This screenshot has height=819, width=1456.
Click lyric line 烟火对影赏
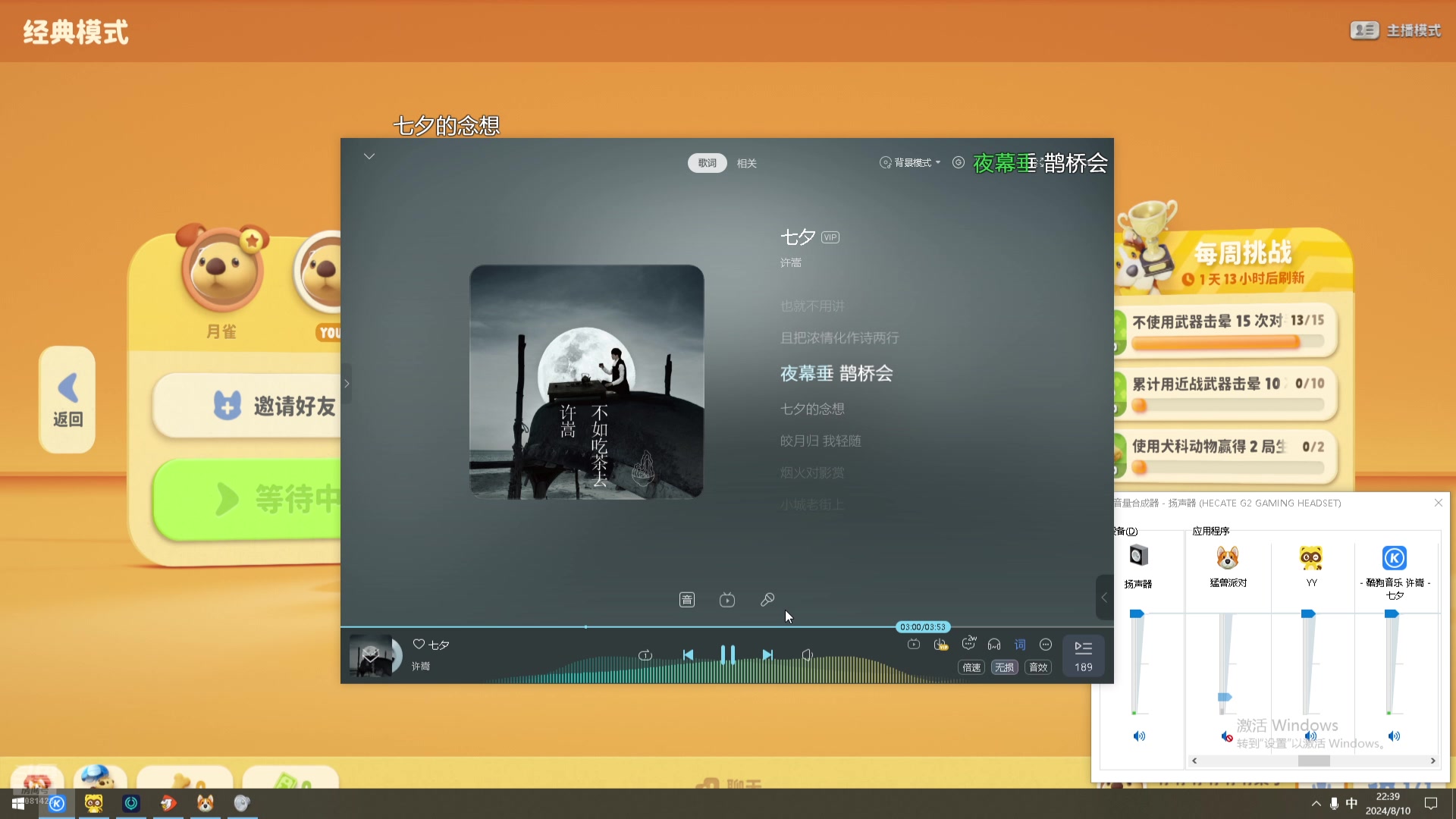point(812,472)
